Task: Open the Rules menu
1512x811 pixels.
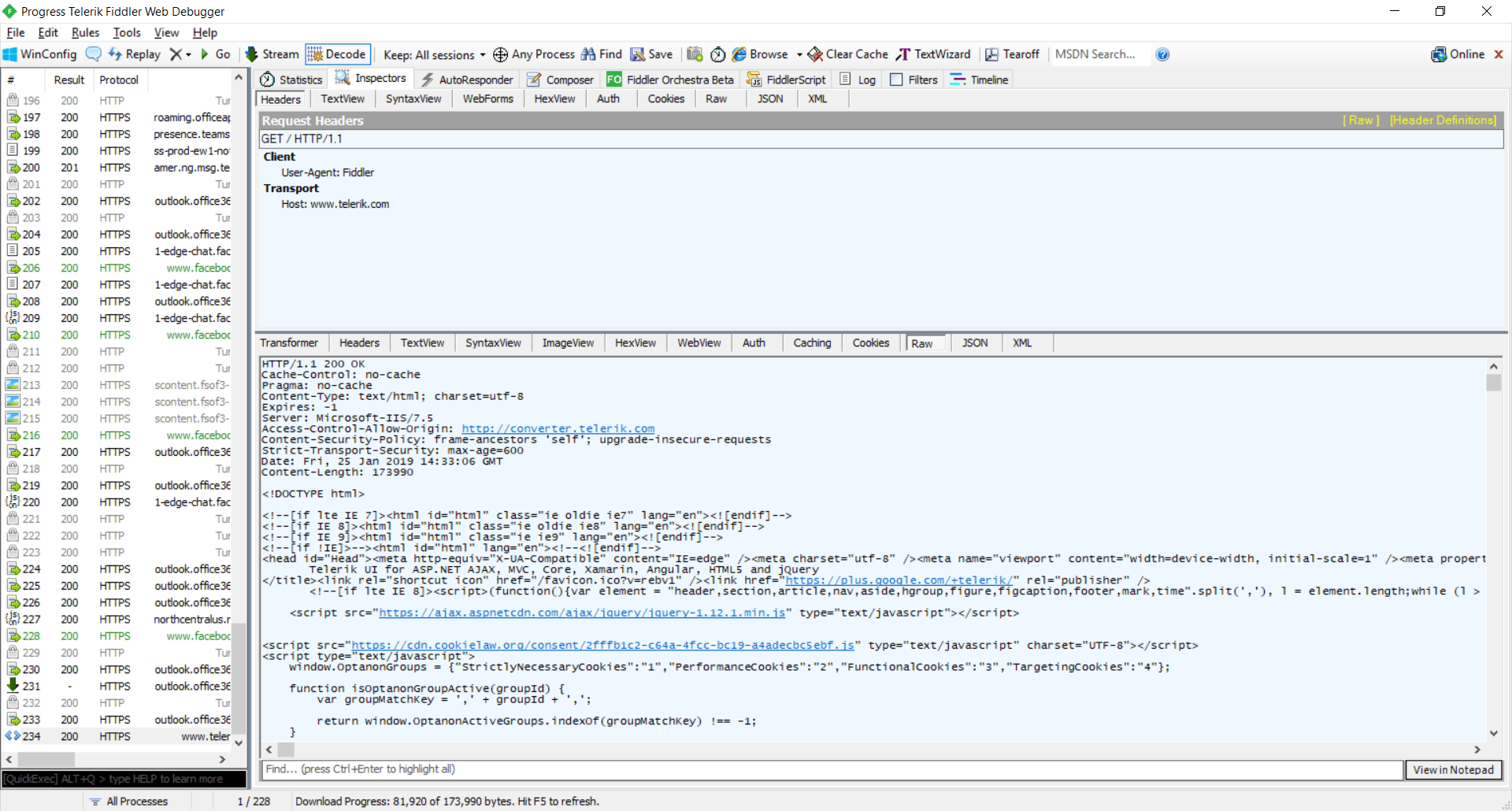Action: point(85,32)
